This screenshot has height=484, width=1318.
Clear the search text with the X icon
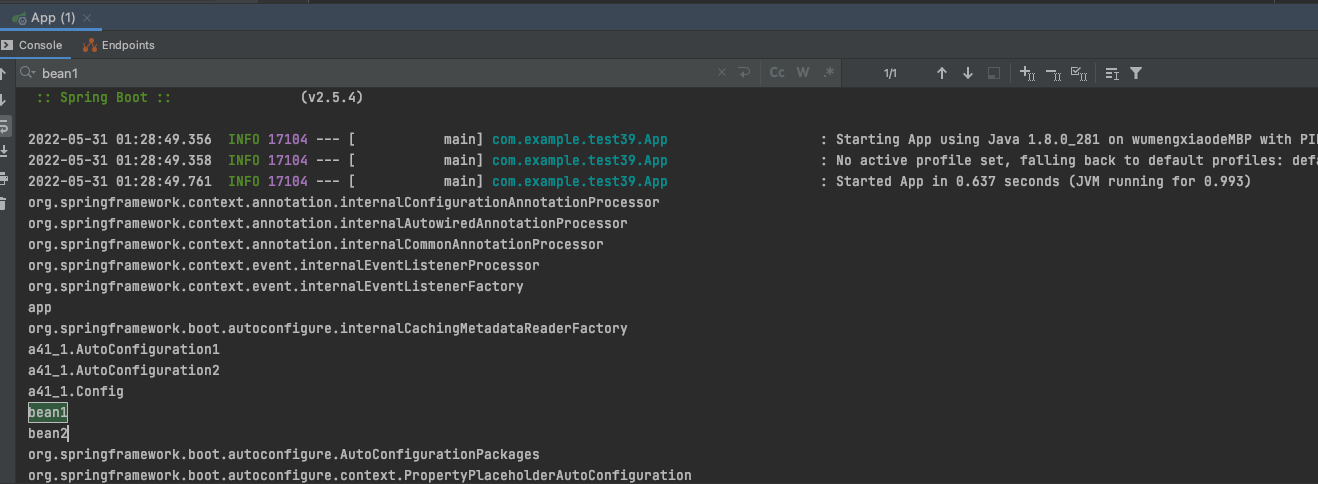[723, 73]
